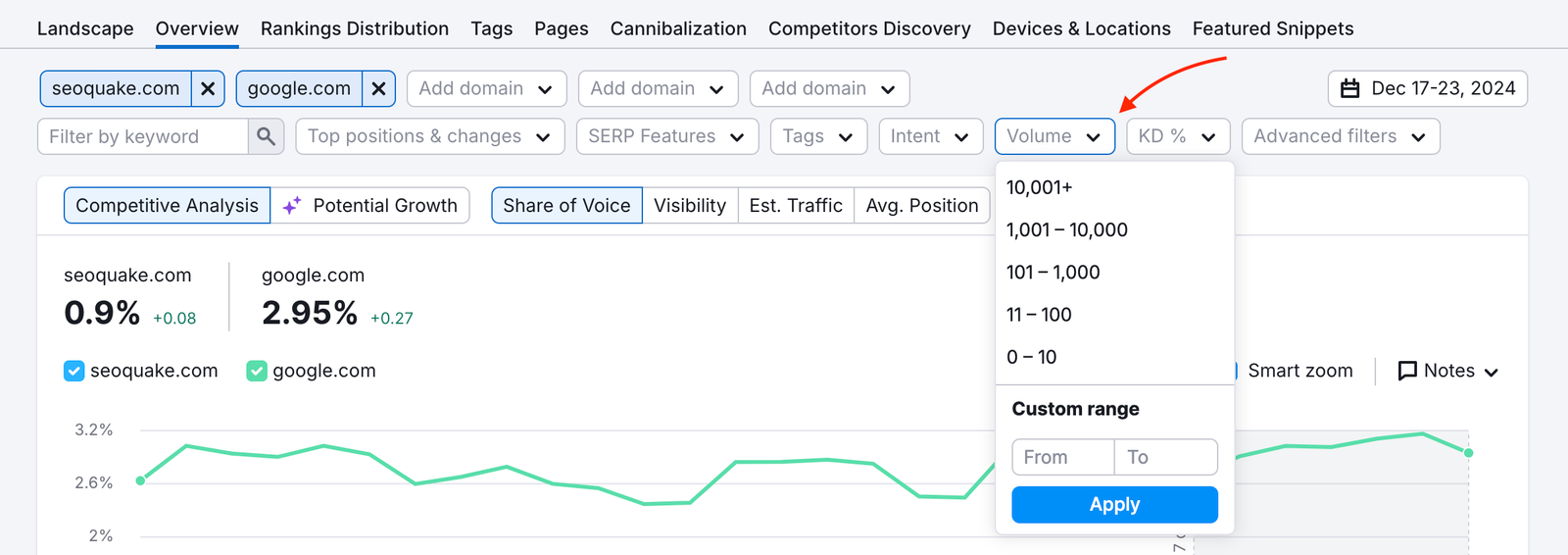Viewport: 1568px width, 555px height.
Task: Select 0 – 10 volume range
Action: 1114,357
